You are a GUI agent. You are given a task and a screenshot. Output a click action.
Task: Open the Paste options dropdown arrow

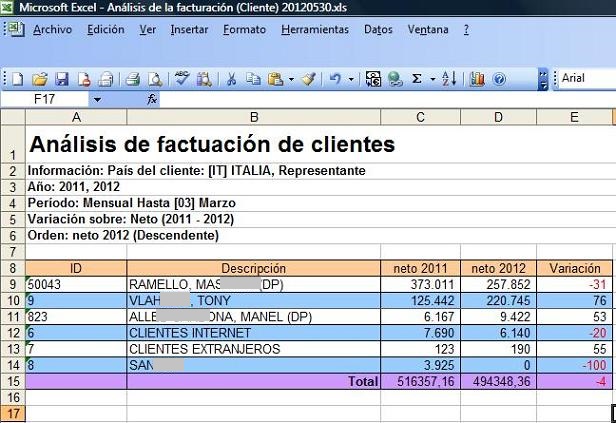pos(291,78)
